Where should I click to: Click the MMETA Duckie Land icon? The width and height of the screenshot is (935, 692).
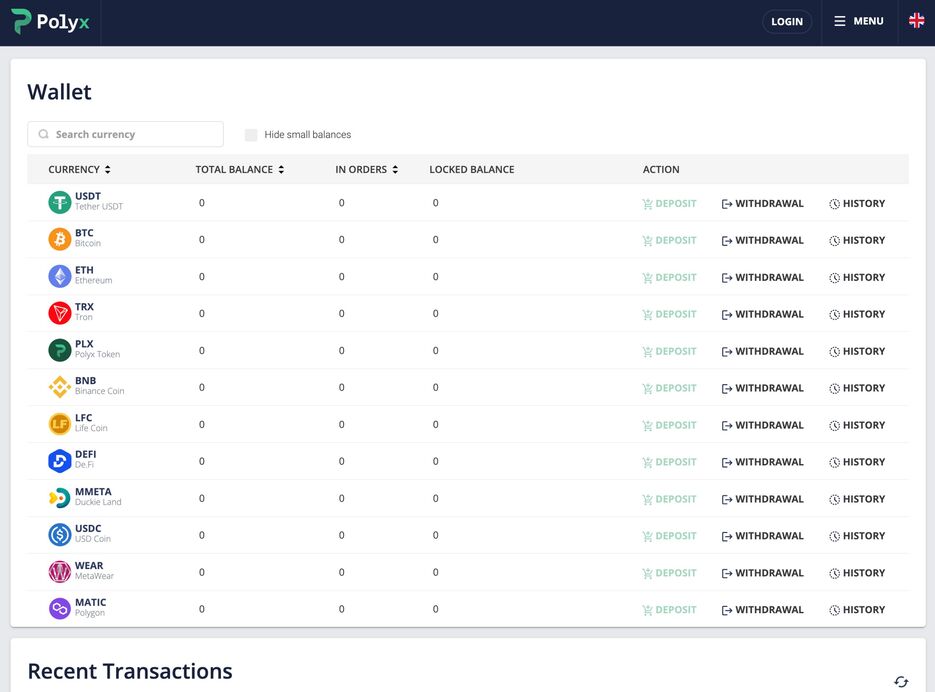(x=60, y=498)
